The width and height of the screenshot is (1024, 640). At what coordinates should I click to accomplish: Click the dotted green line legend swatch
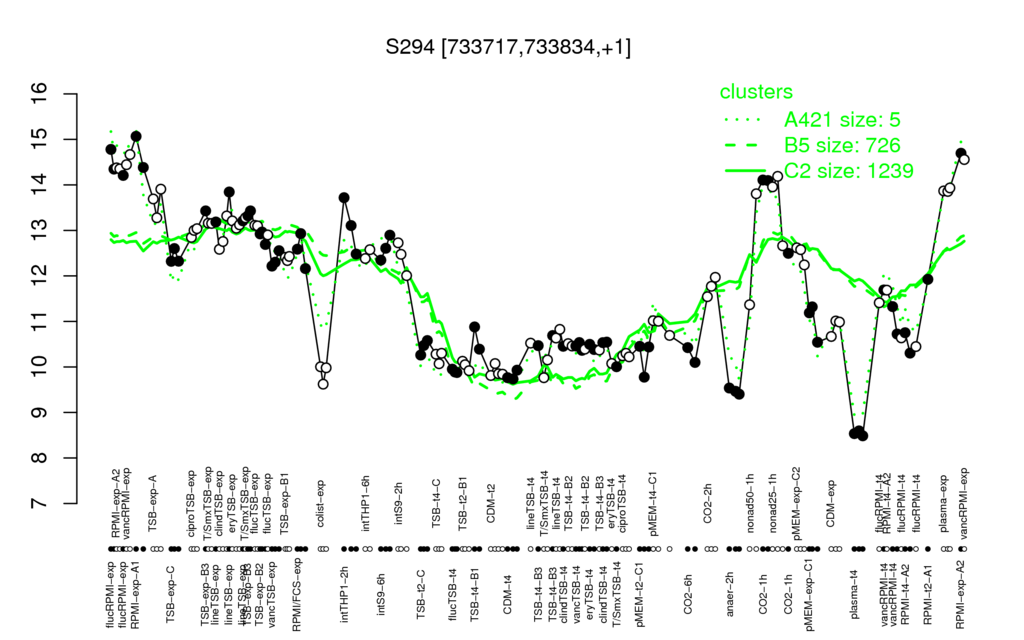click(744, 120)
